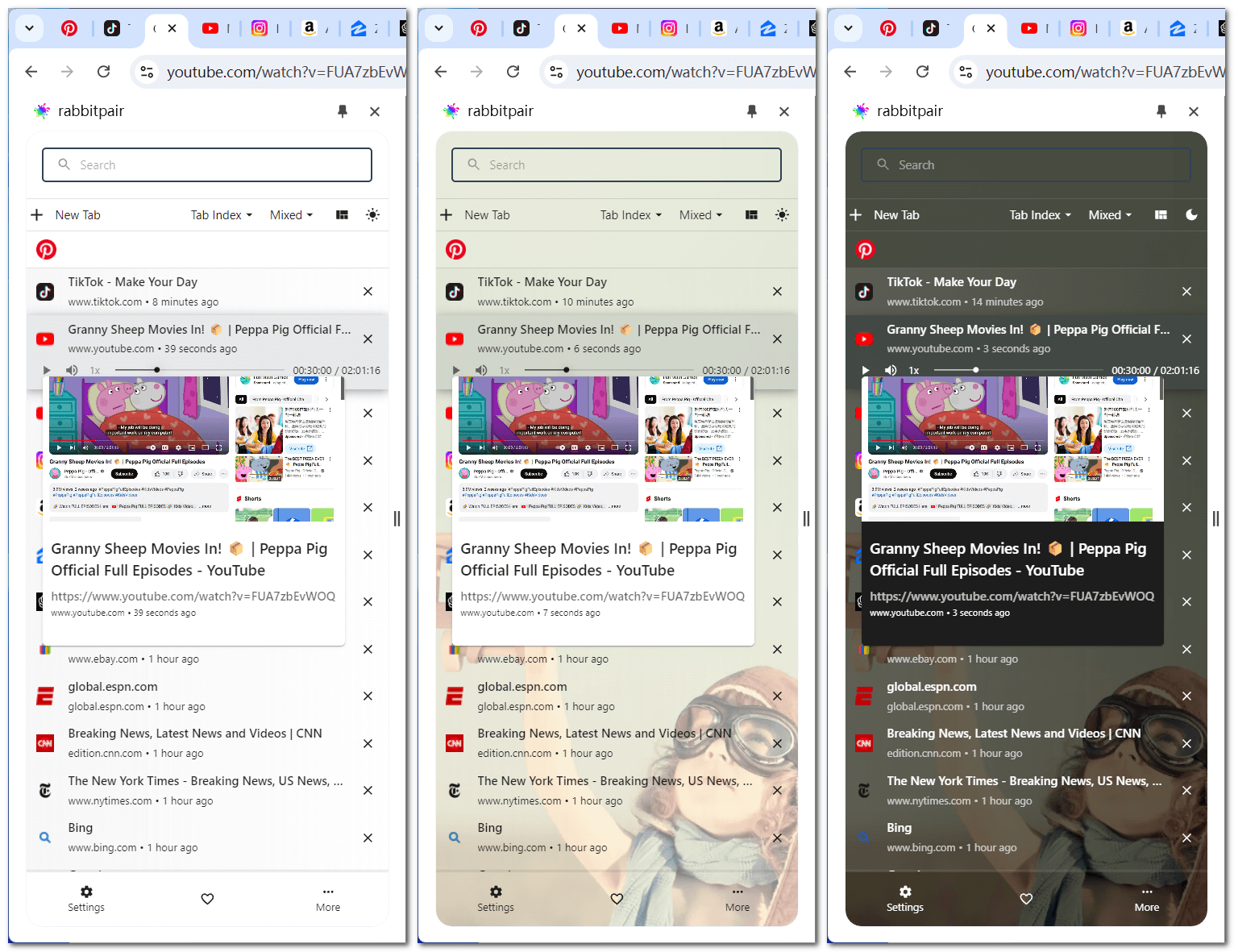Image resolution: width=1234 pixels, height=952 pixels.
Task: Seek video progress slider in middle panel
Action: 609,370
